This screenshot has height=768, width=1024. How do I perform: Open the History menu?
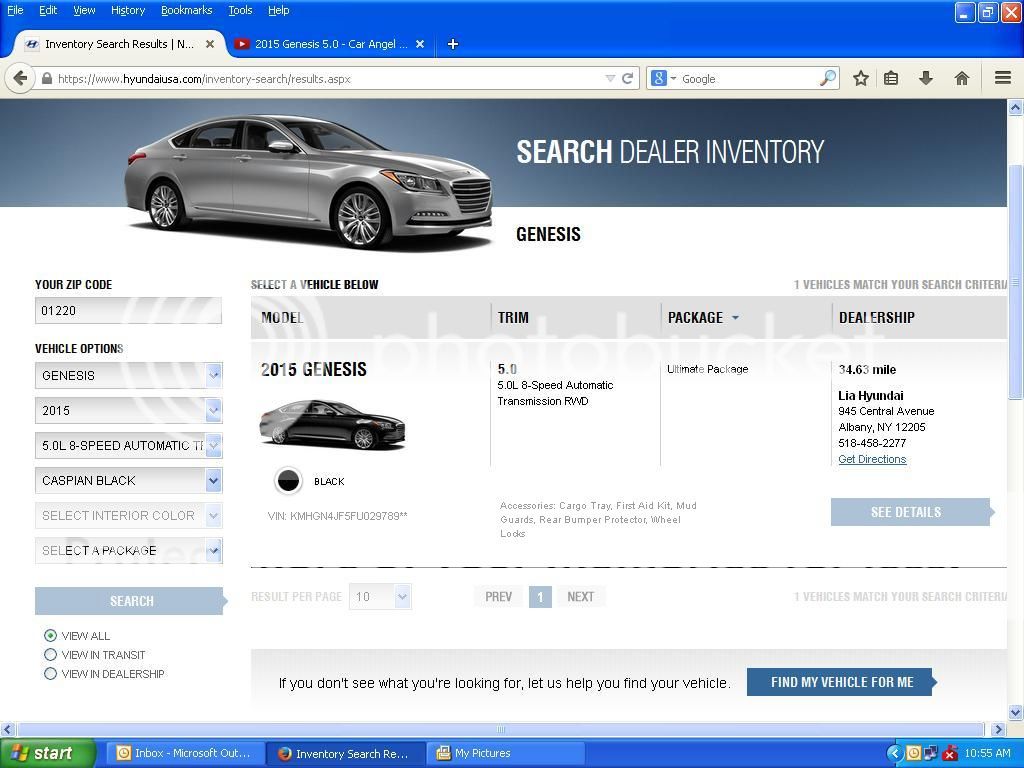127,10
